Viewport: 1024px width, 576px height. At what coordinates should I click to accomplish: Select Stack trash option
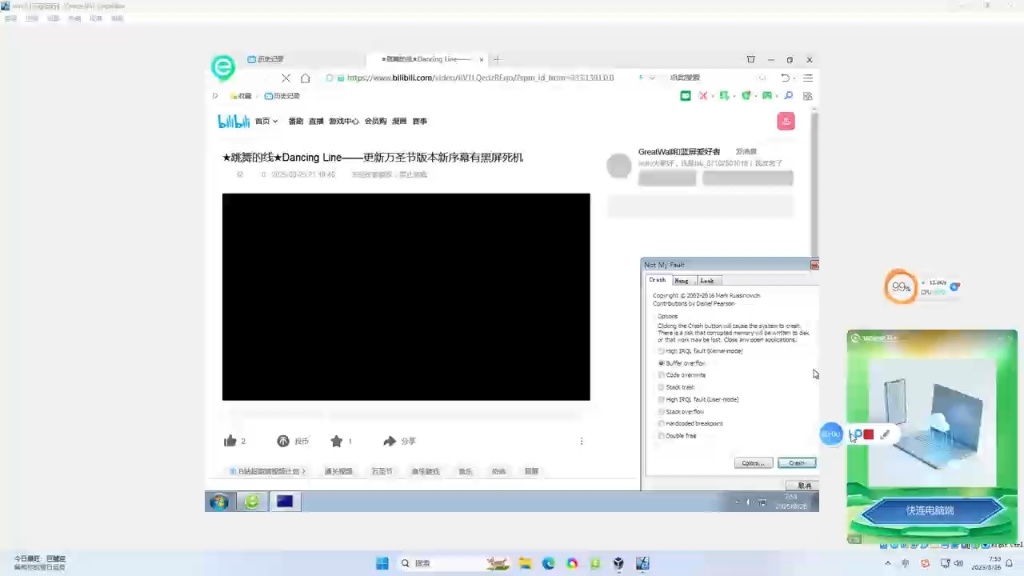[x=662, y=387]
